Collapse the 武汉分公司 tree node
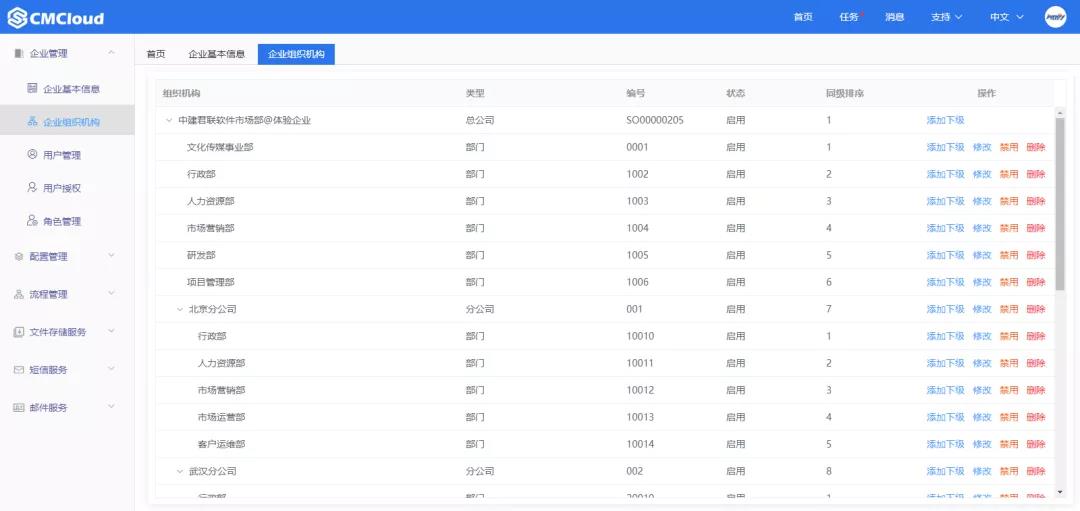This screenshot has height=511, width=1080. coord(180,471)
